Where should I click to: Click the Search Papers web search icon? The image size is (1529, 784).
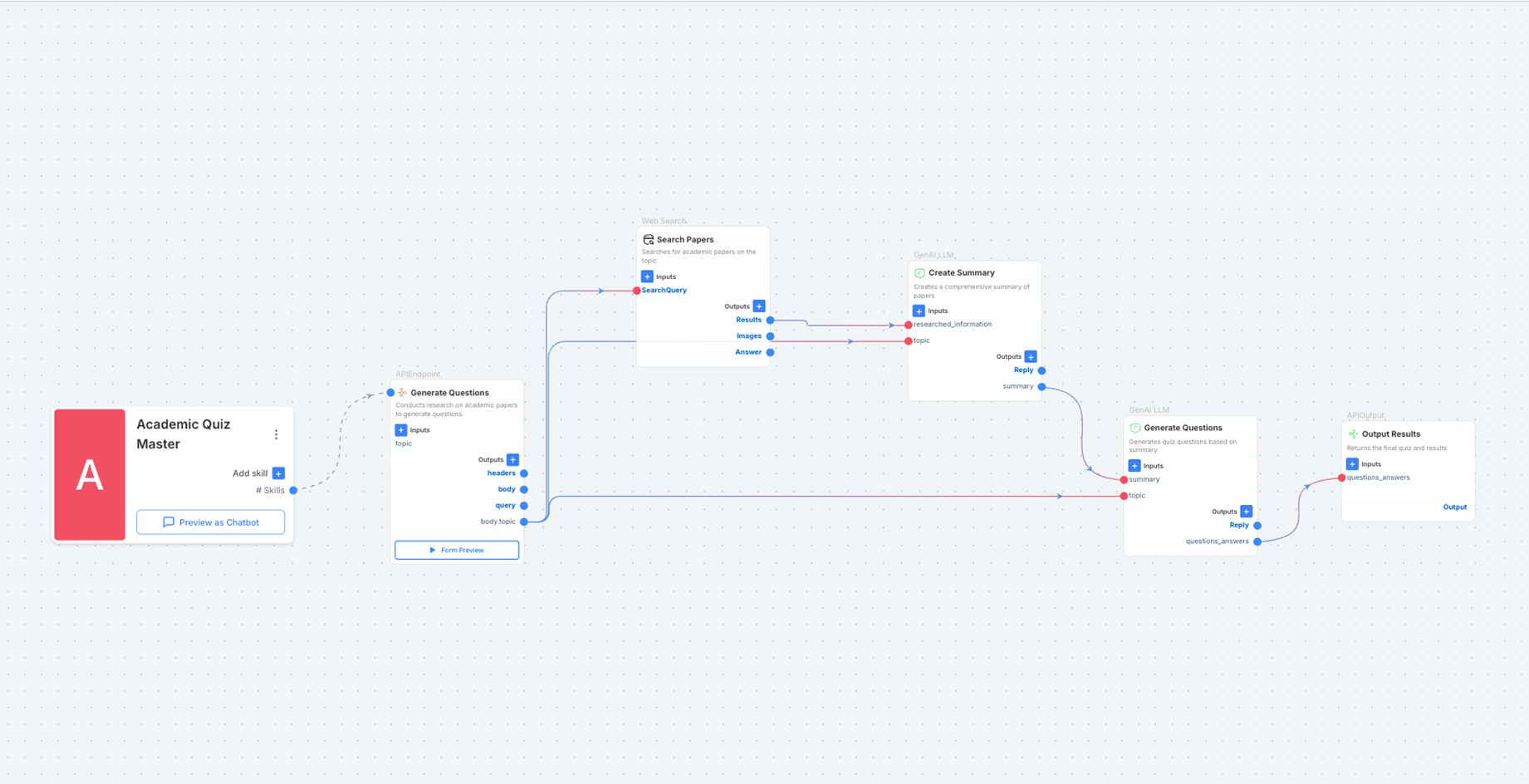pos(649,239)
